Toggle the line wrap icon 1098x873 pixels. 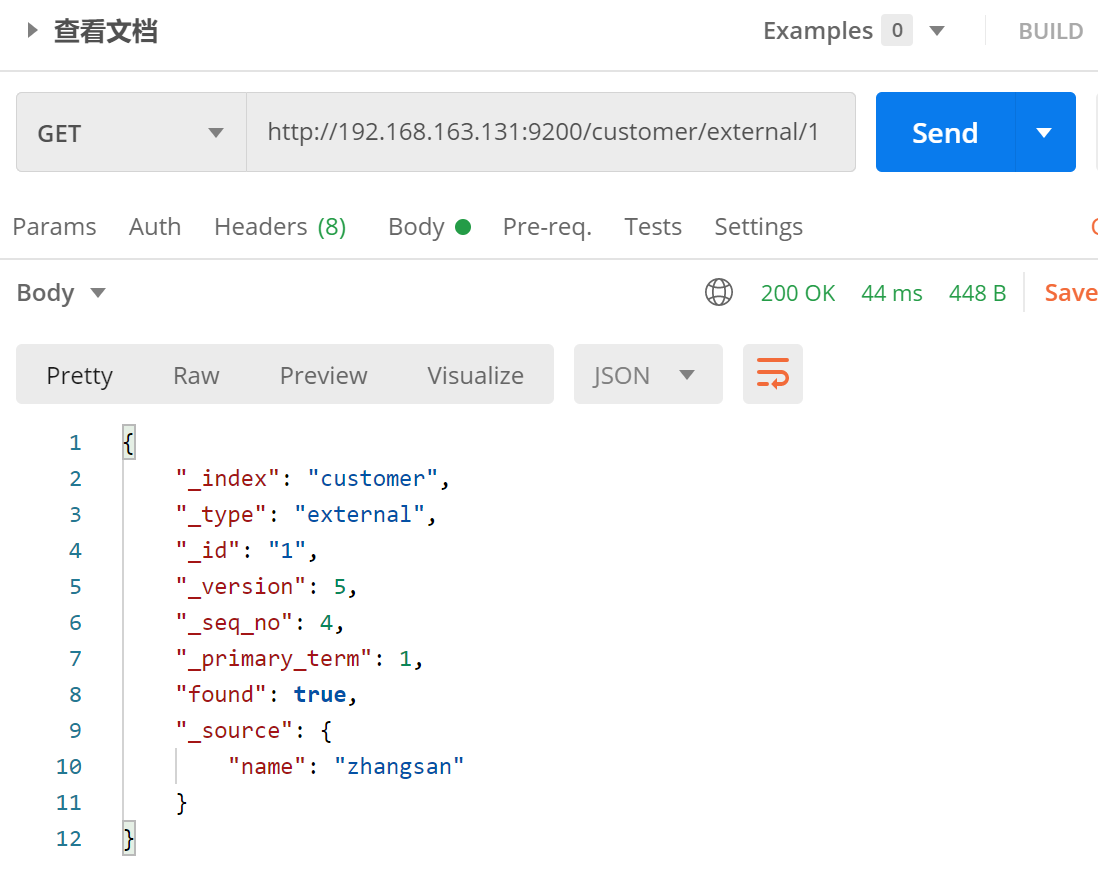click(x=772, y=374)
